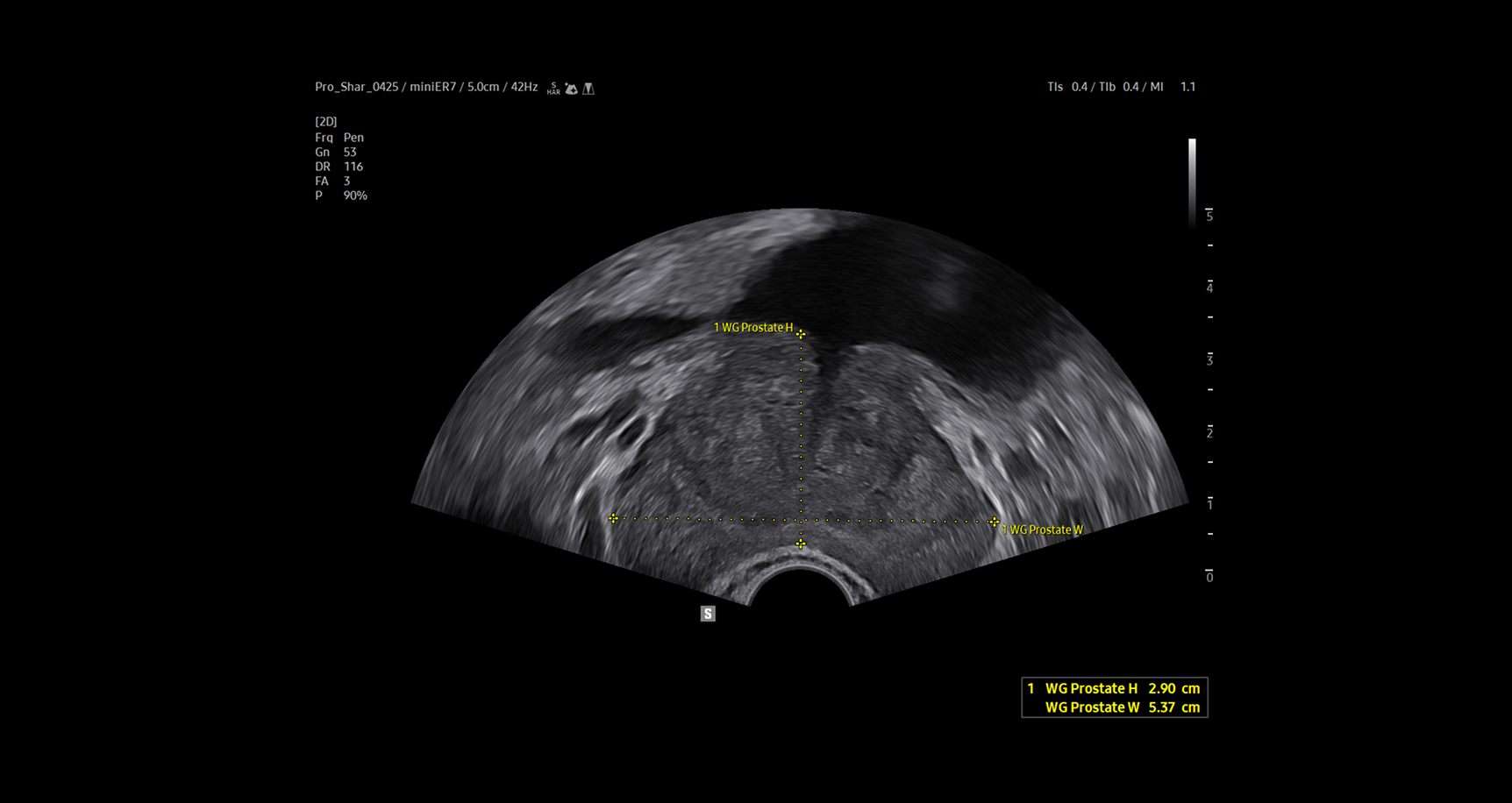Screen dimensions: 1512x803
Task: Select the bottom caliper of Prostate H
Action: pyautogui.click(x=801, y=544)
